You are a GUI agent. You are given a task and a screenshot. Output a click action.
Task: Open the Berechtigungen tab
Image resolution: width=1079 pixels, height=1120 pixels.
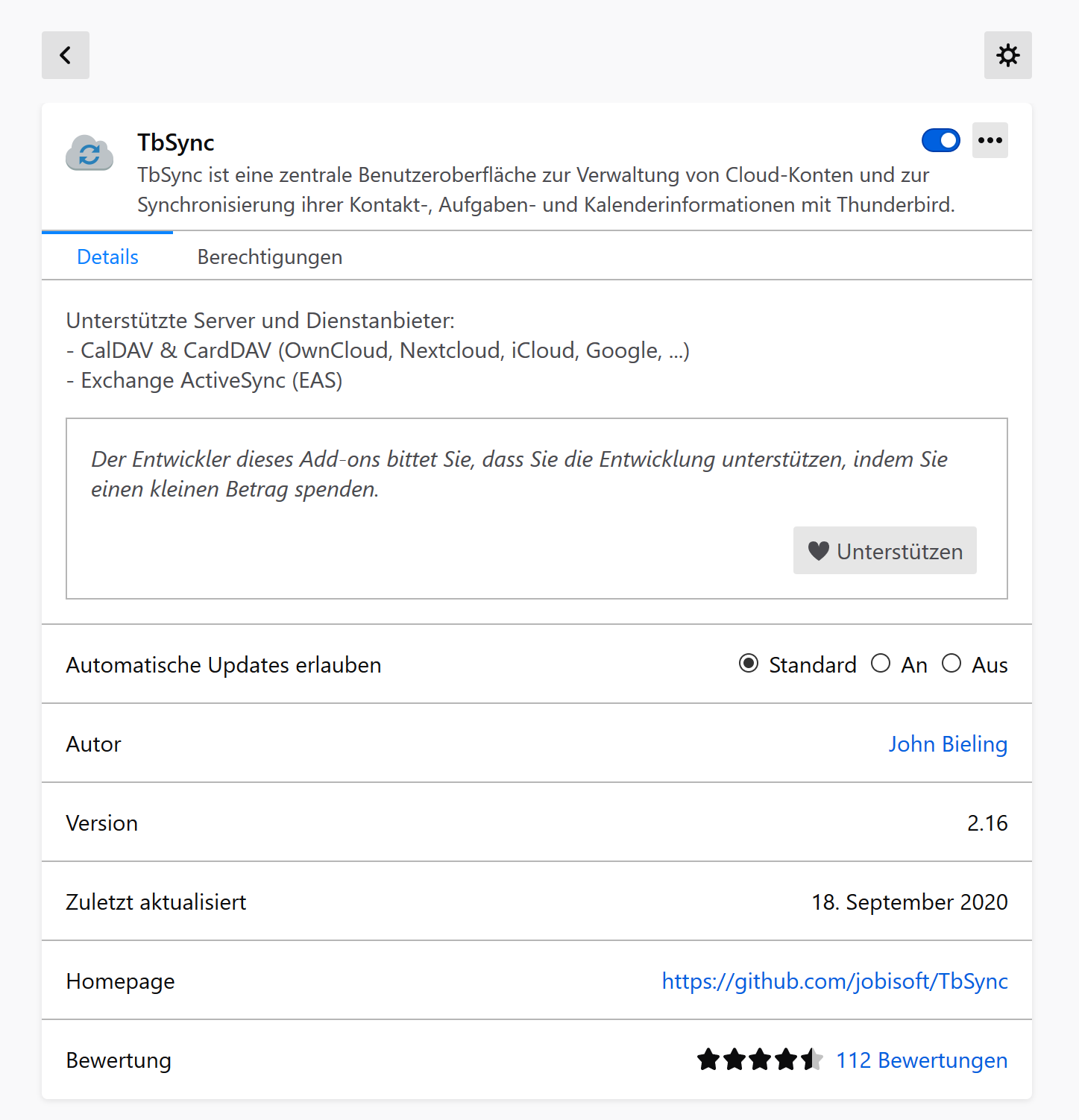tap(270, 257)
